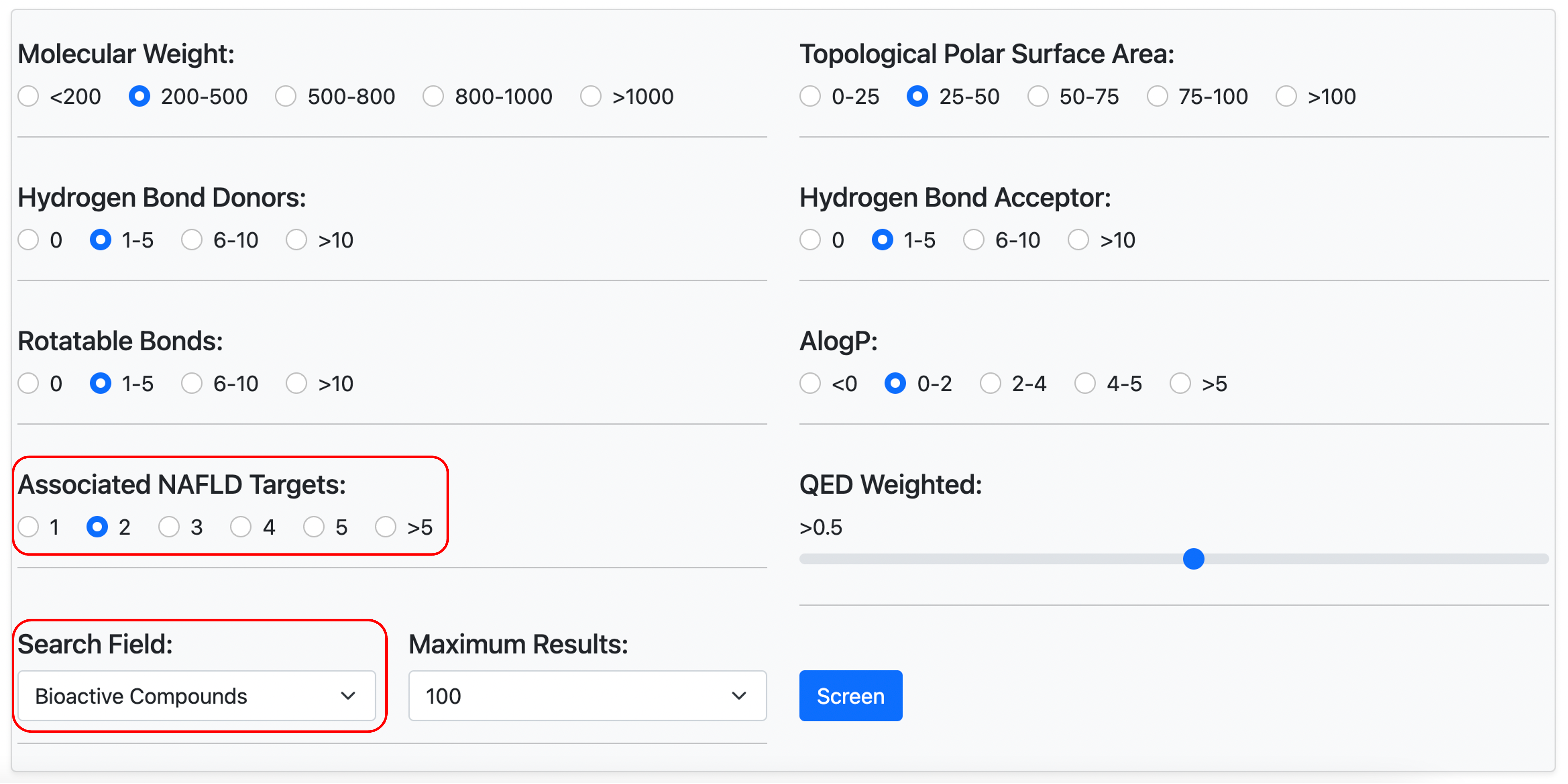The width and height of the screenshot is (1568, 784).
Task: Open the Search Field dropdown
Action: click(197, 696)
